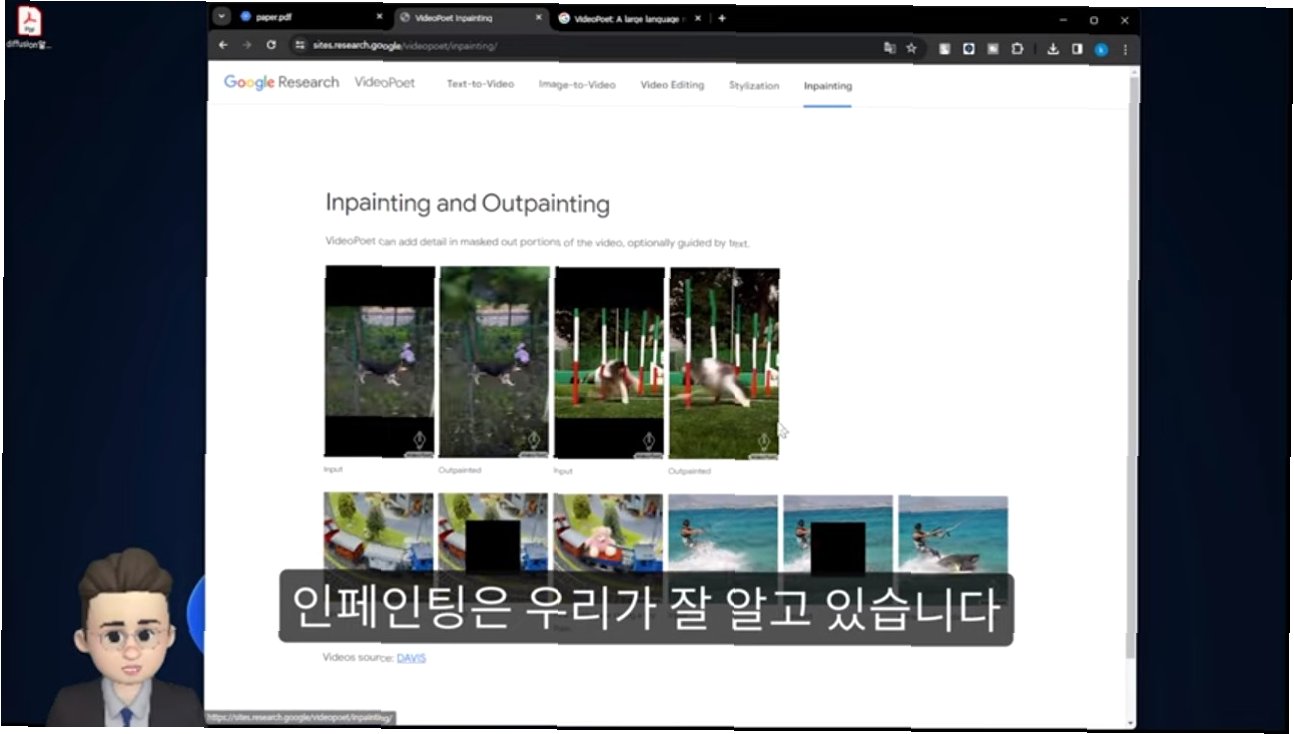Click the Inpainting and Outpainting heading
Image resolution: width=1294 pixels, height=734 pixels.
pyautogui.click(x=467, y=204)
